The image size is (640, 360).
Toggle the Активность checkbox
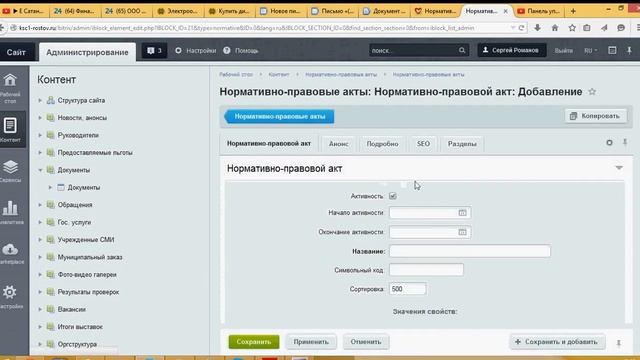tap(393, 196)
